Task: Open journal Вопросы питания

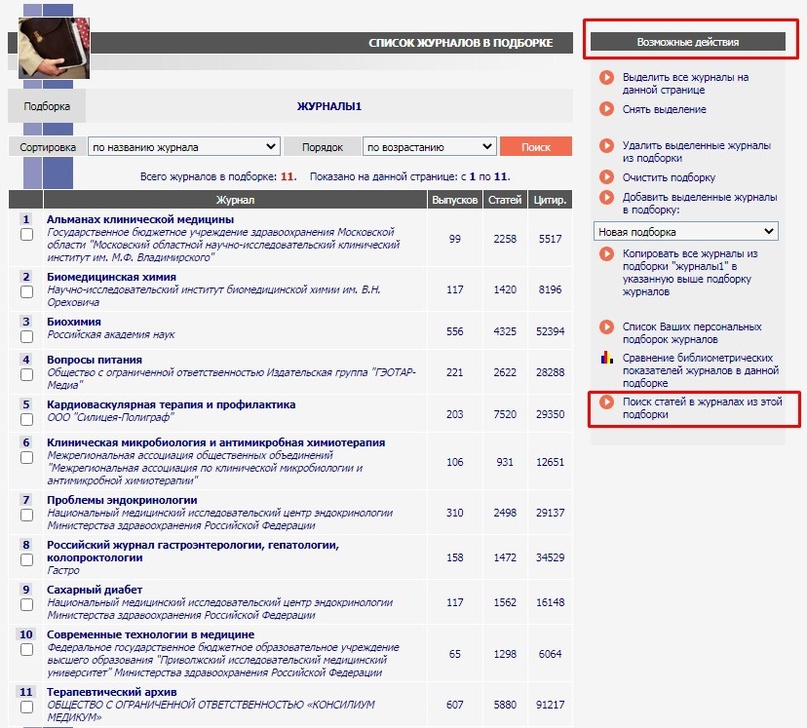Action: [94, 360]
